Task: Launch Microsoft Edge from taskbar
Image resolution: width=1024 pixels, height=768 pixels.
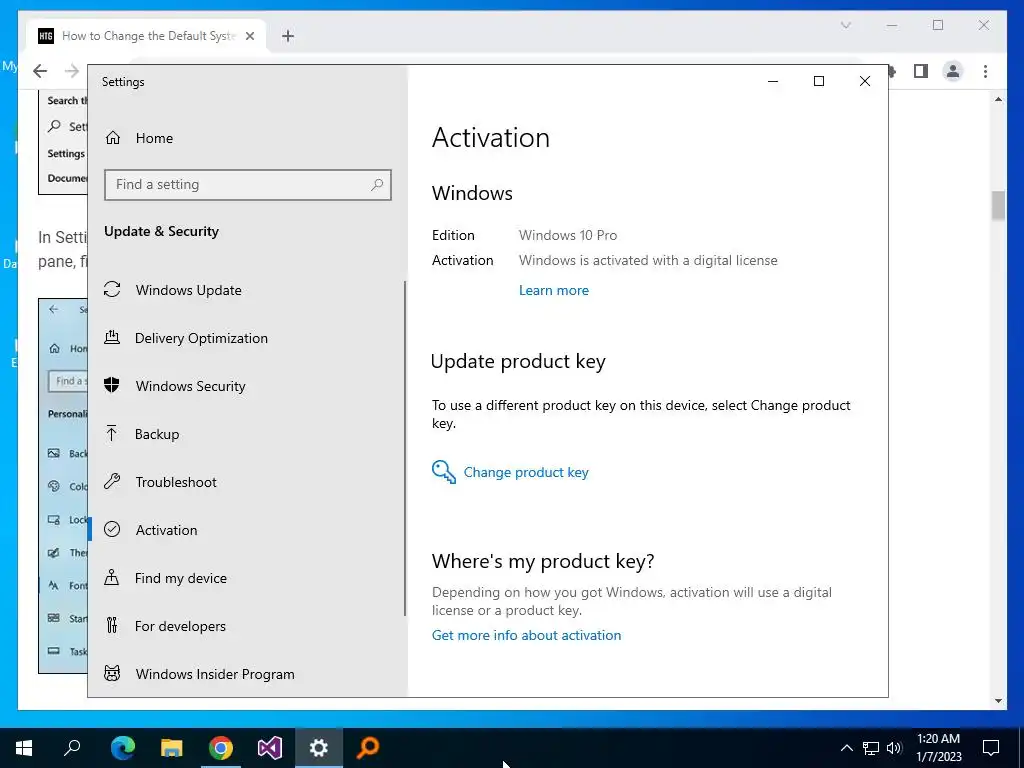Action: click(x=122, y=748)
